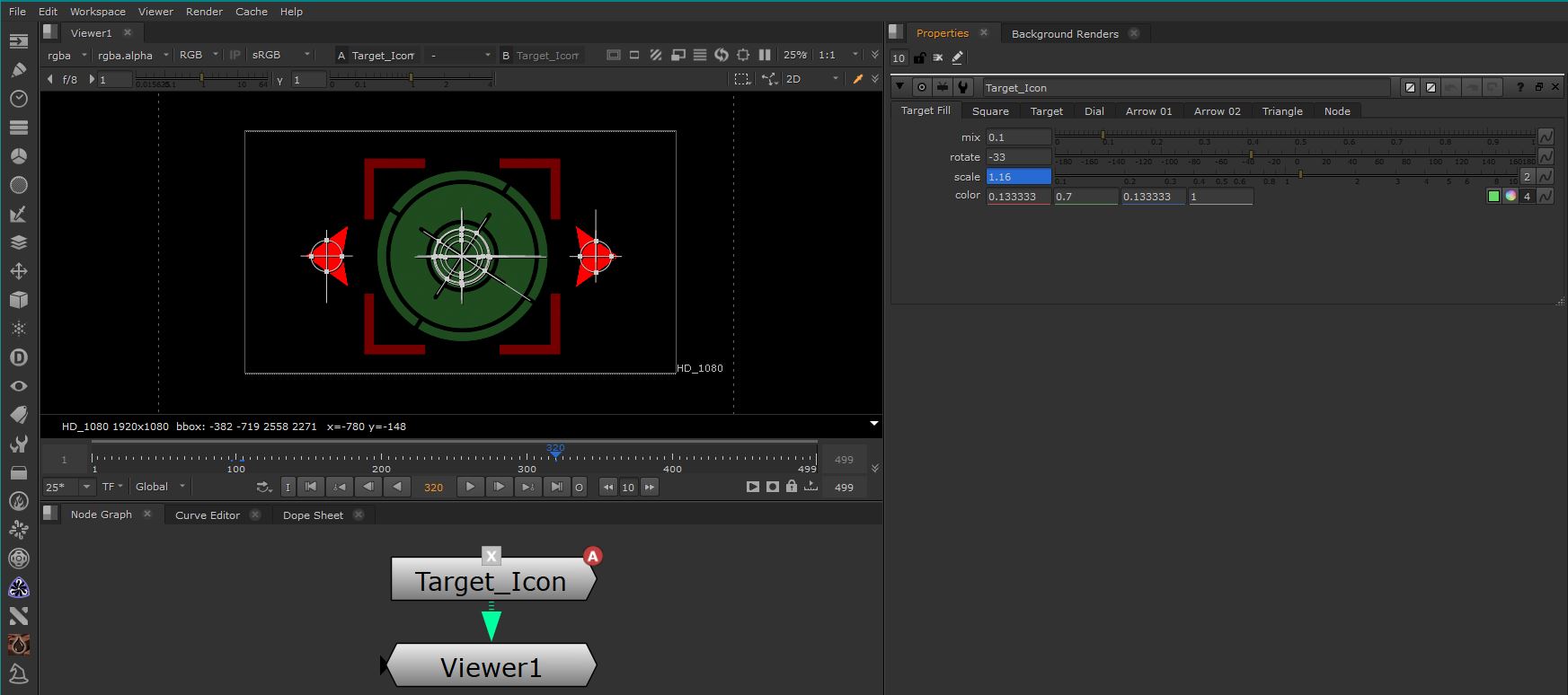This screenshot has height=695, width=1568.
Task: Toggle the IP input process button
Action: click(x=235, y=55)
